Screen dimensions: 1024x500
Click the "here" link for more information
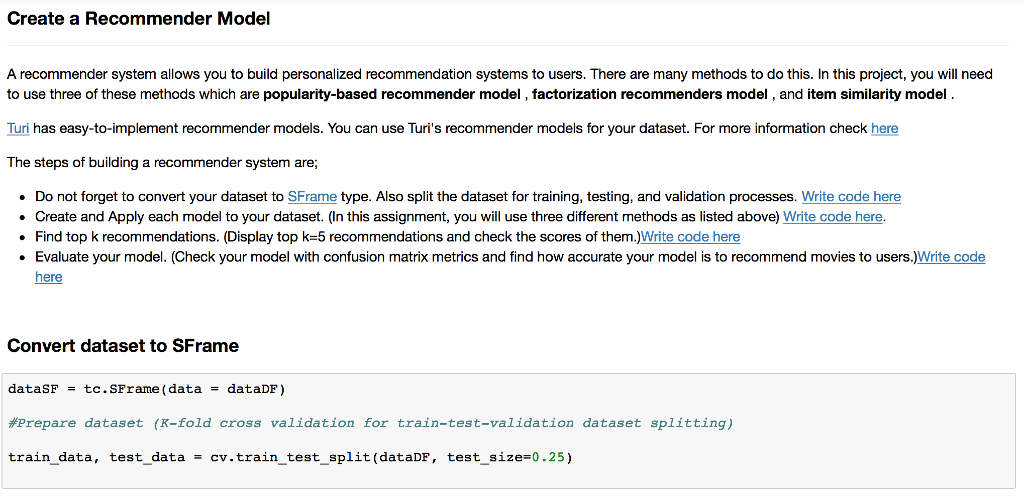click(884, 128)
